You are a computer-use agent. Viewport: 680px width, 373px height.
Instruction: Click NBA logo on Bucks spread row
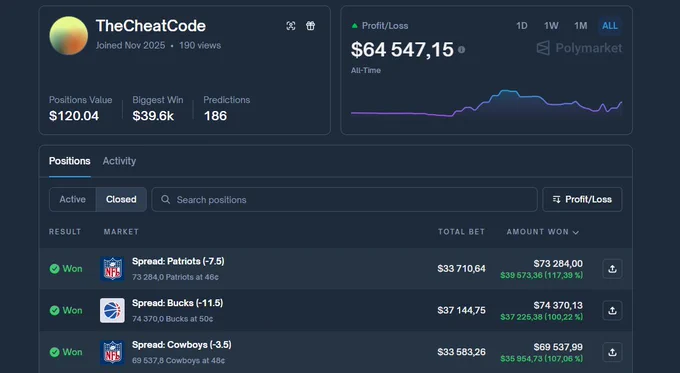click(x=112, y=310)
